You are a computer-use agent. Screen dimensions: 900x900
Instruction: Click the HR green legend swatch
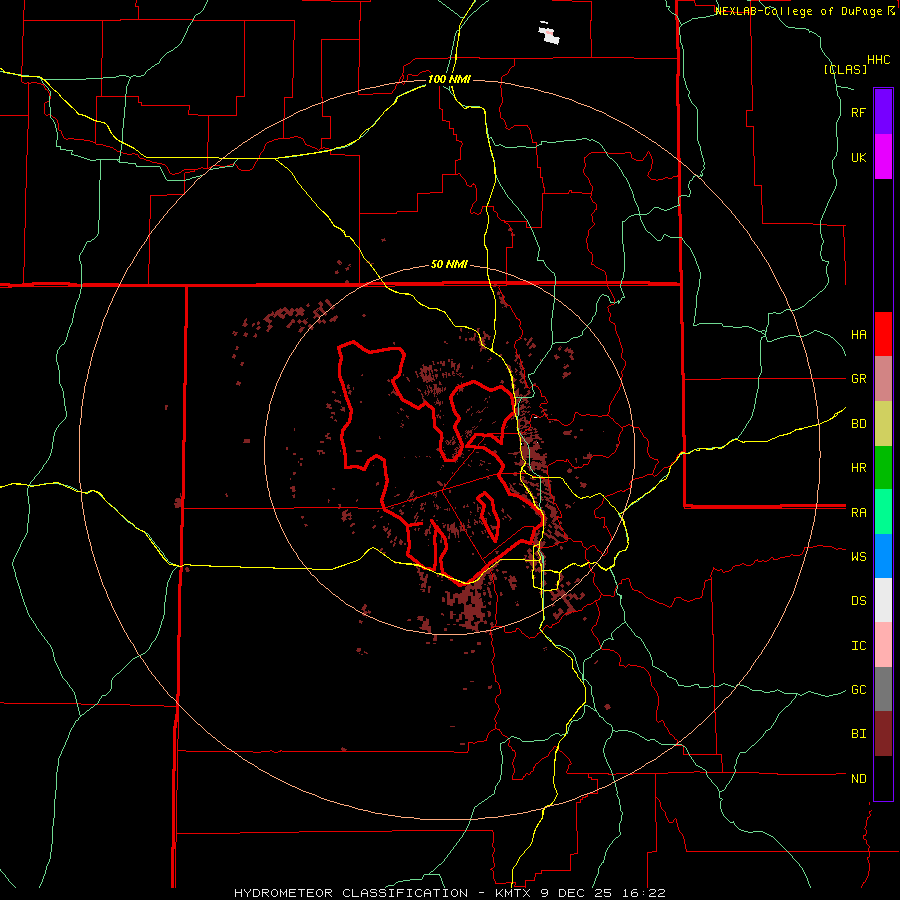click(883, 467)
